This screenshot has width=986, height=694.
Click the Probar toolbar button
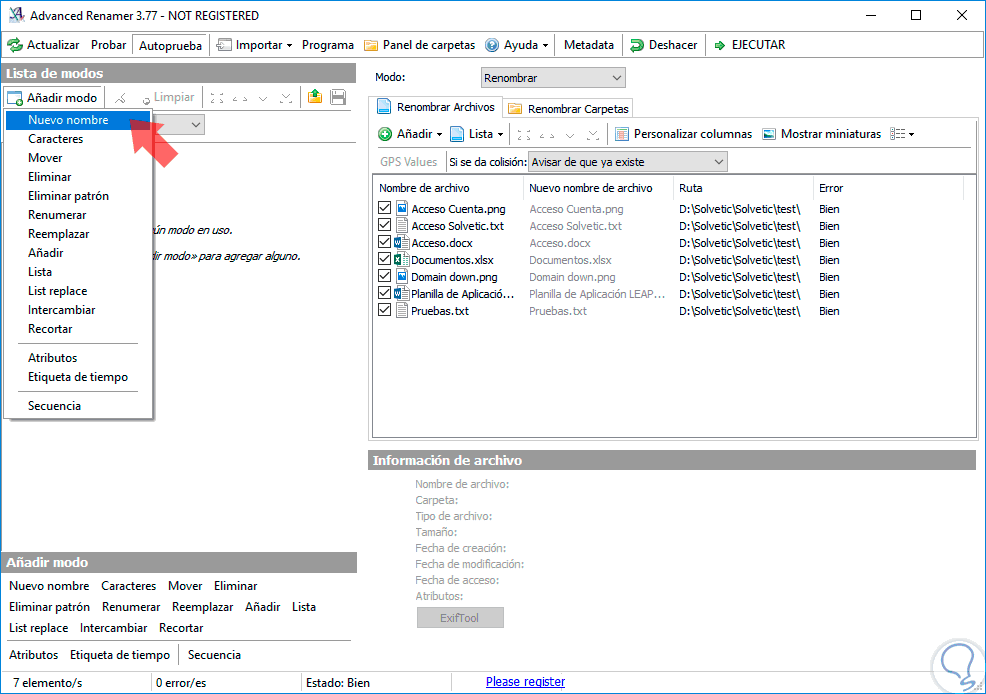(x=108, y=45)
